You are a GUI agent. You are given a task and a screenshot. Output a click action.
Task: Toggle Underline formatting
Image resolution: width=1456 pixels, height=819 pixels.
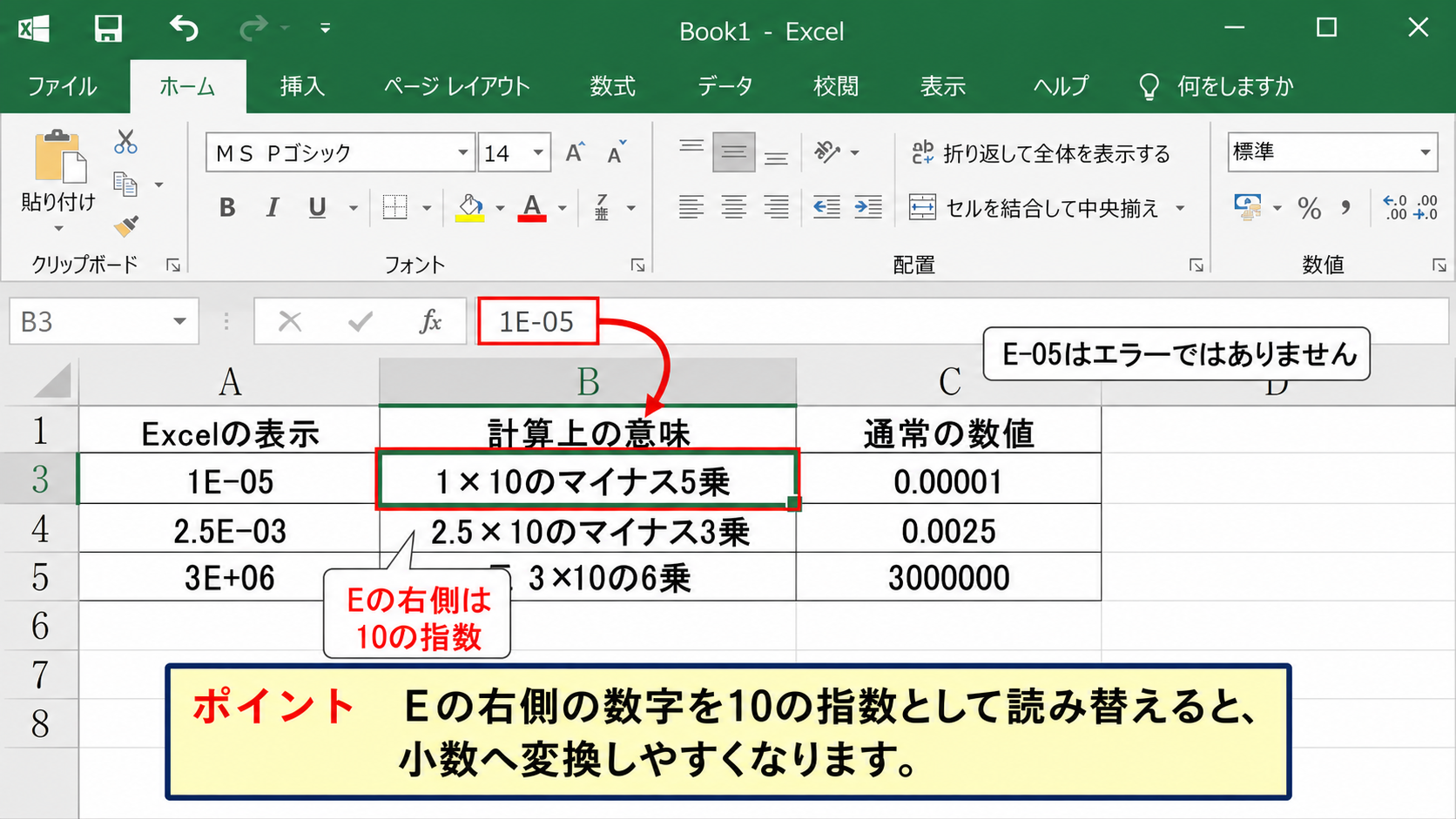(317, 207)
